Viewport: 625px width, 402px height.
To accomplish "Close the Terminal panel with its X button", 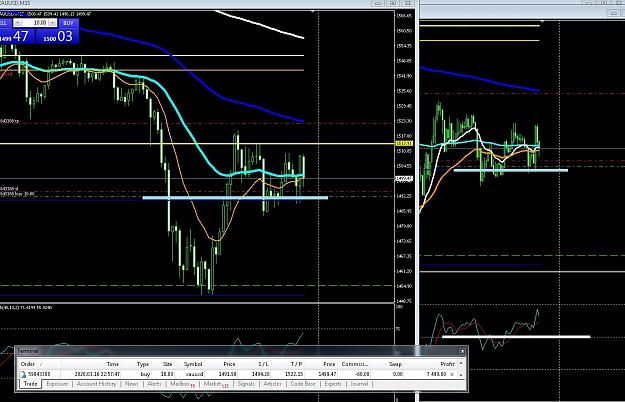I will pos(462,351).
